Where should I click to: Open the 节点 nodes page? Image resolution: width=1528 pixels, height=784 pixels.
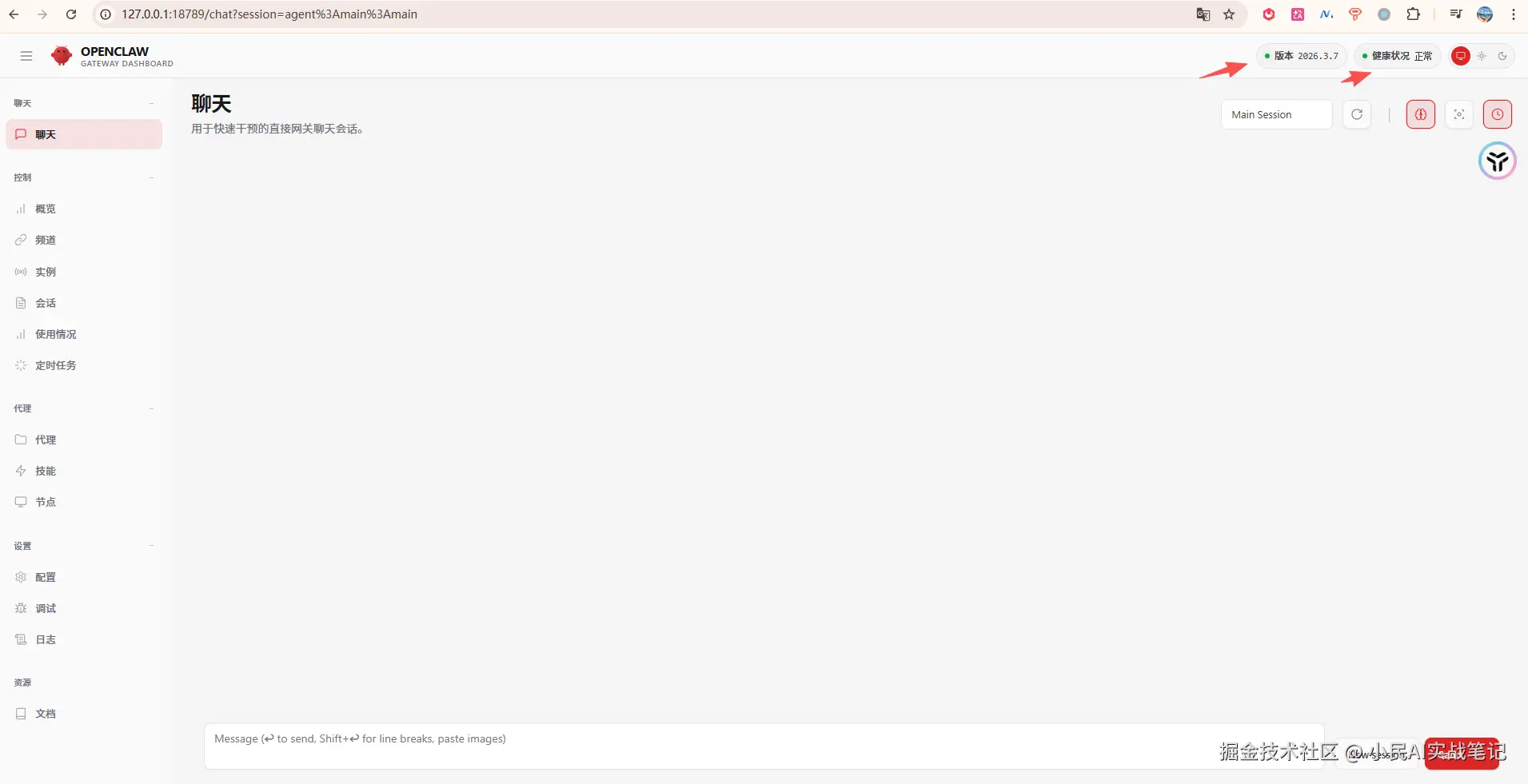(x=84, y=502)
